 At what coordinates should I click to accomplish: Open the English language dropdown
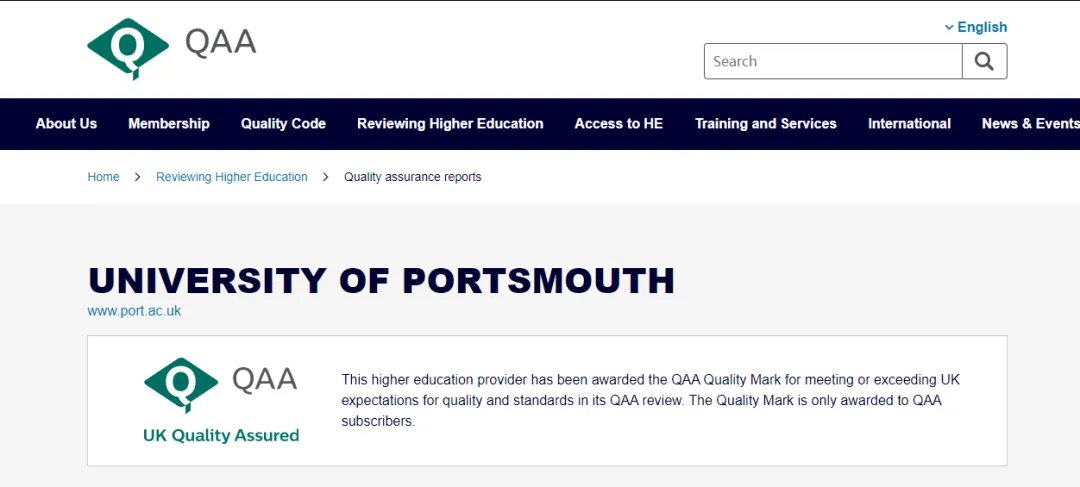[975, 27]
